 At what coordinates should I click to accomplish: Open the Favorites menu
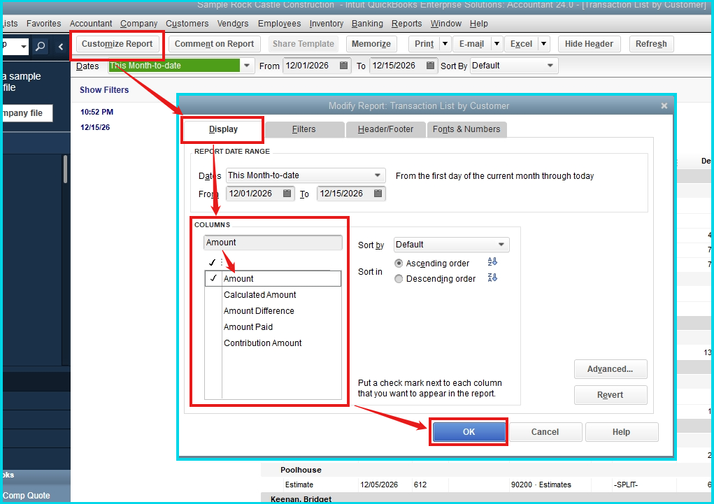(44, 23)
